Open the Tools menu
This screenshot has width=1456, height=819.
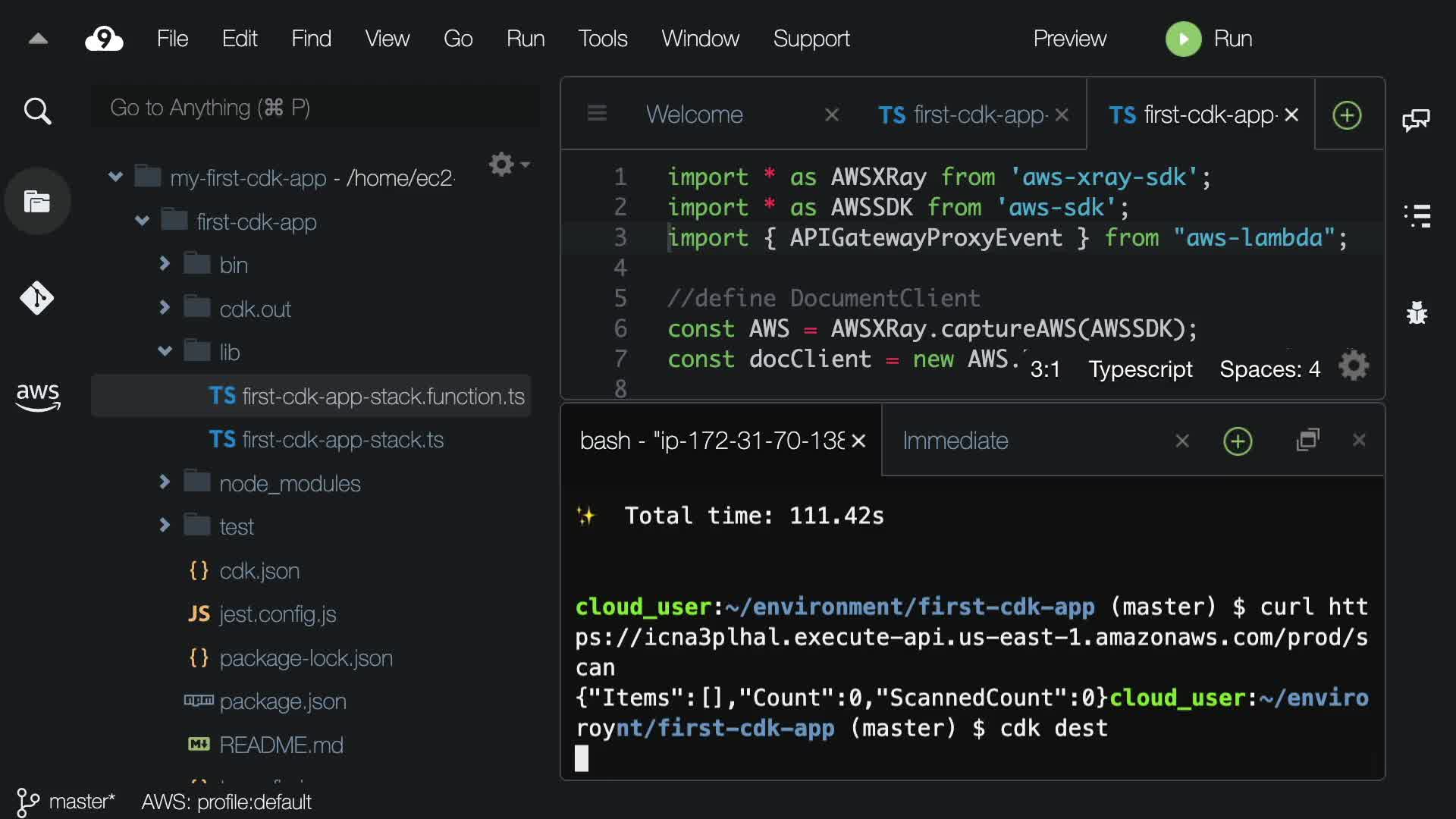pyautogui.click(x=602, y=39)
